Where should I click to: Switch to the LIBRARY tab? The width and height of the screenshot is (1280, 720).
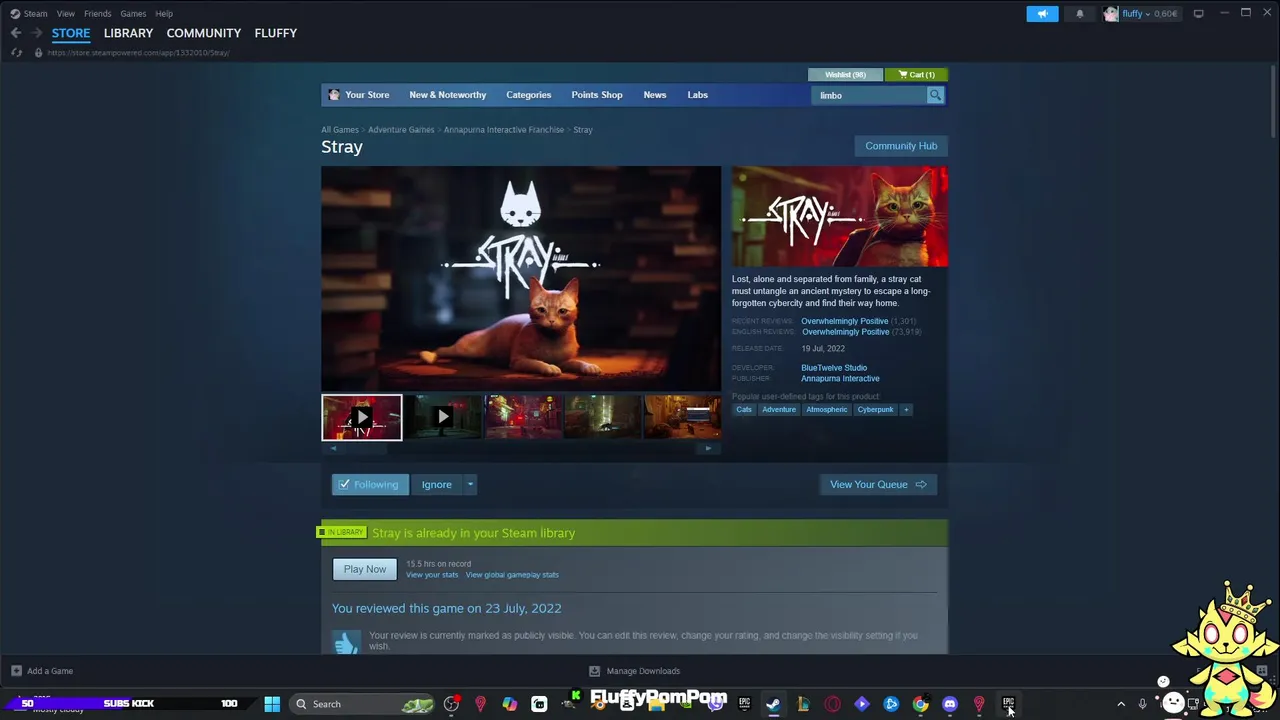[x=128, y=33]
